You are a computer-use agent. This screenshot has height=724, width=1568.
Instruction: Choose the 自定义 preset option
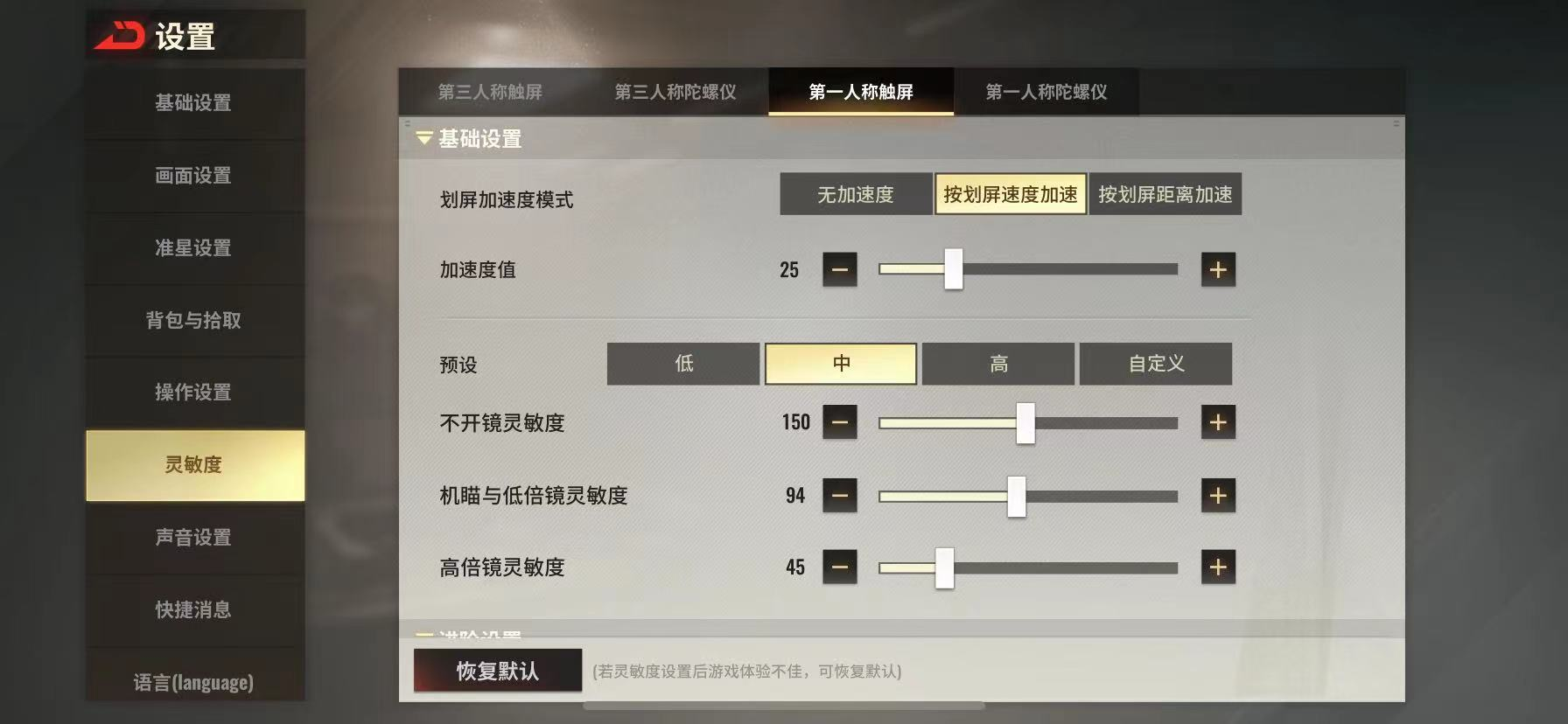click(1156, 364)
